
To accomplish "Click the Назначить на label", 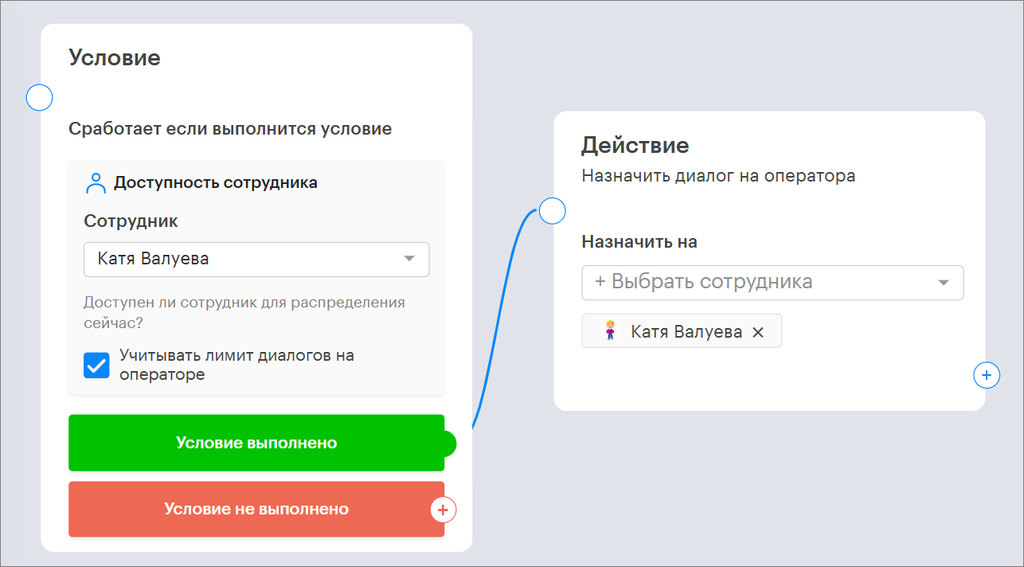I will coord(639,242).
